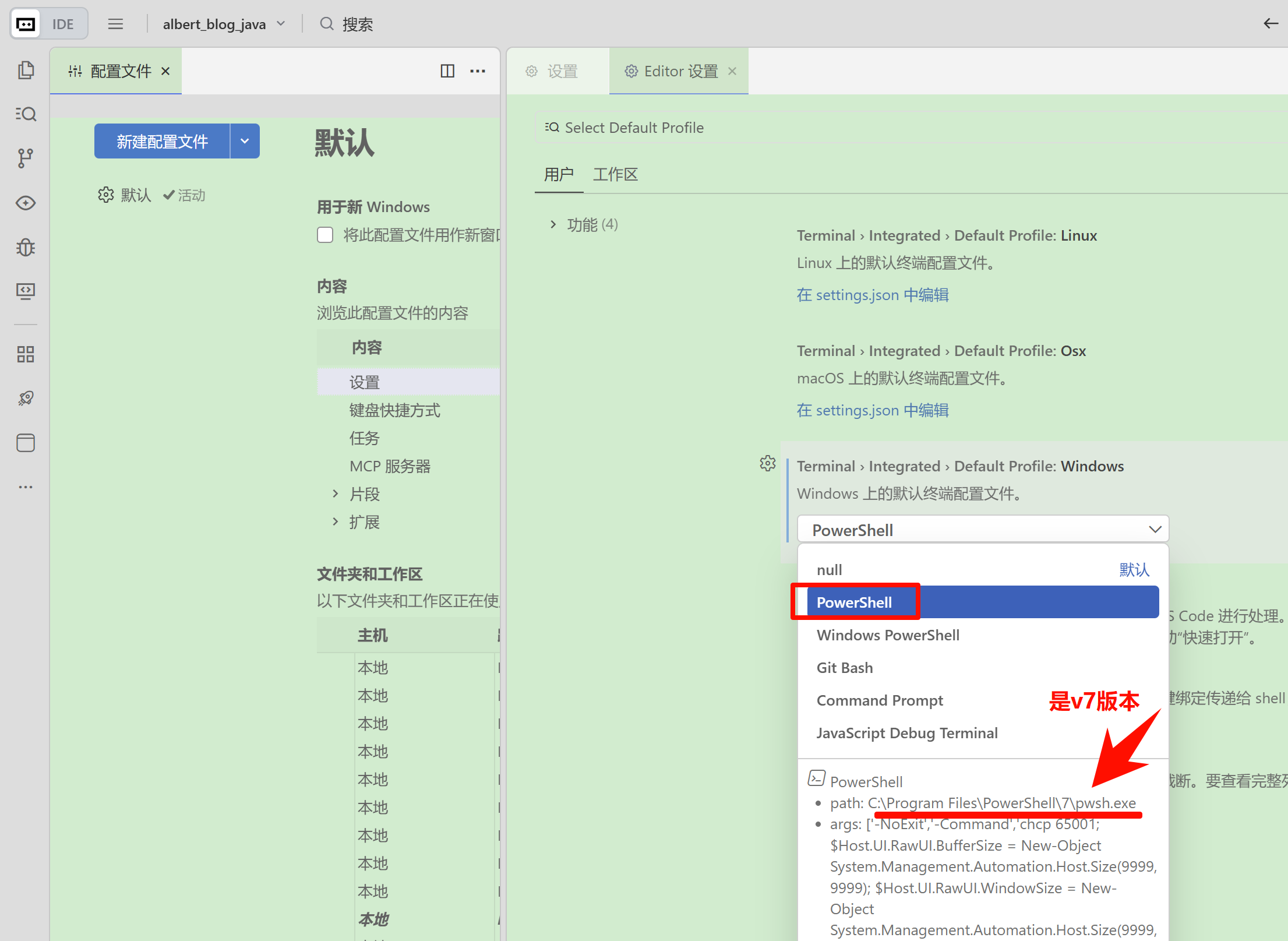Viewport: 1288px width, 941px height.
Task: Open arrow dropdown next to 新建配置文件
Action: click(245, 141)
